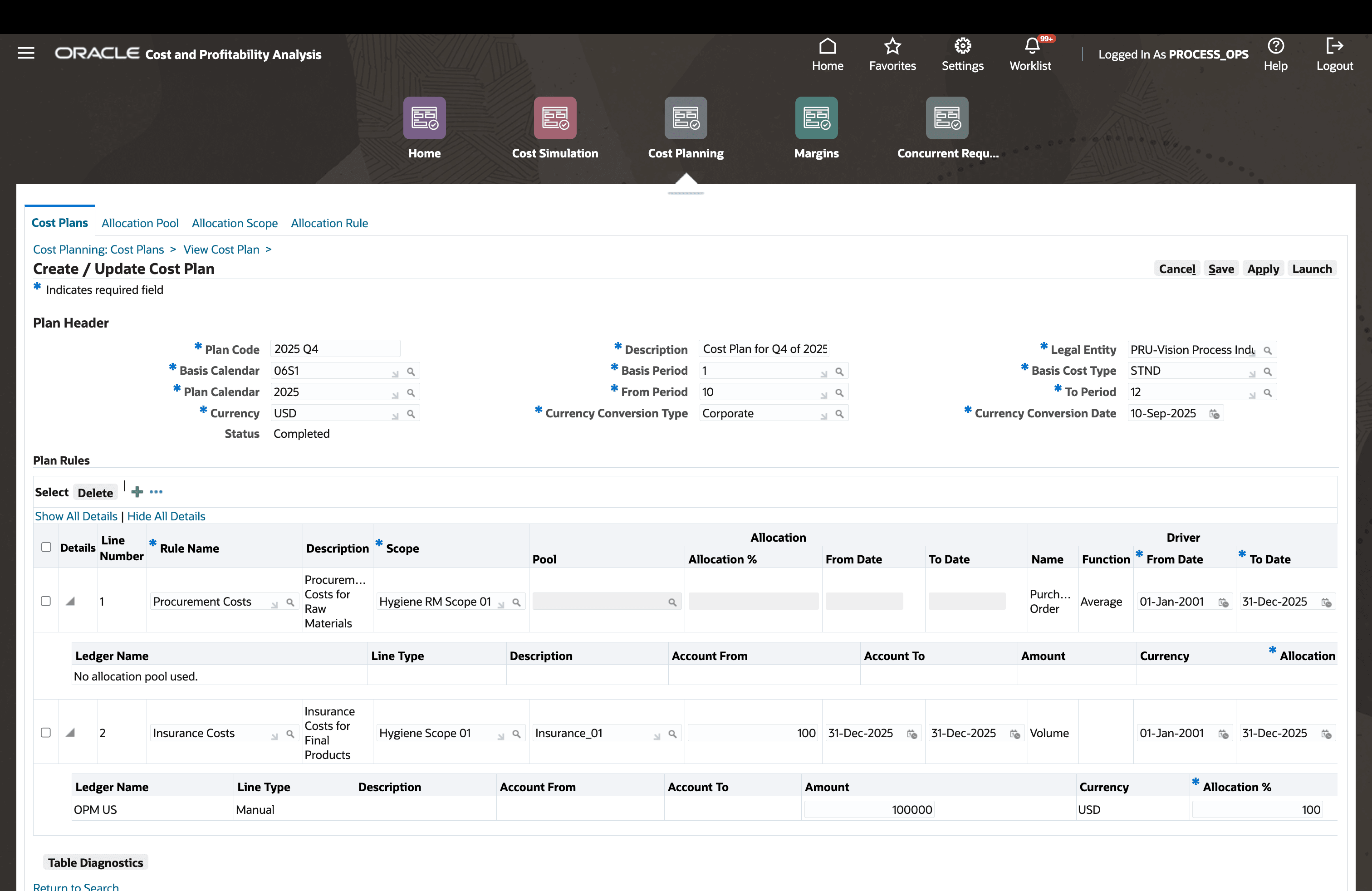Image resolution: width=1372 pixels, height=891 pixels.
Task: Switch to the Allocation Rule tab
Action: pos(329,223)
